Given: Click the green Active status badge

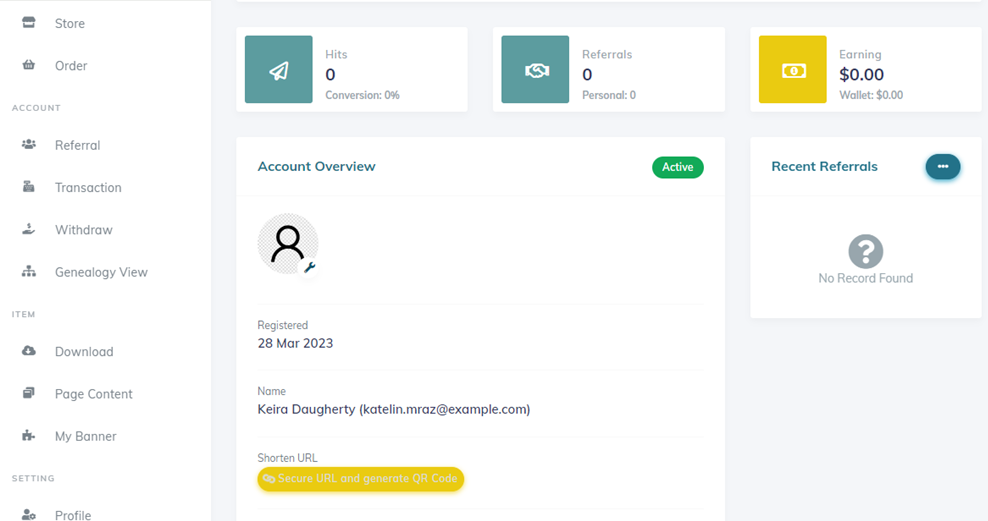Looking at the screenshot, I should coord(677,167).
